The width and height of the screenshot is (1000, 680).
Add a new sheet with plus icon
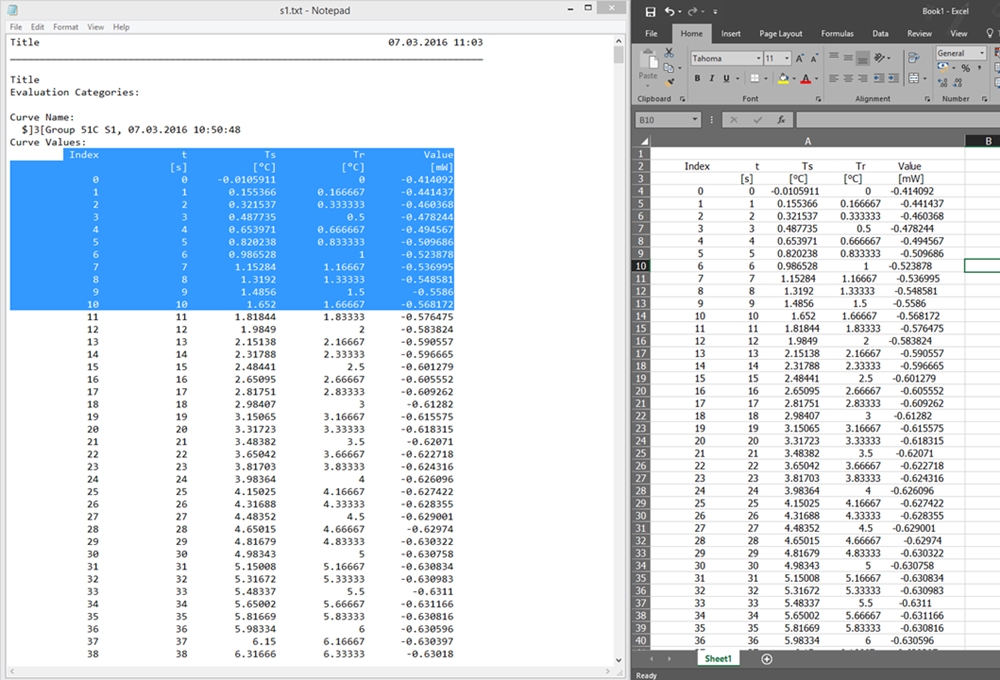pos(767,659)
